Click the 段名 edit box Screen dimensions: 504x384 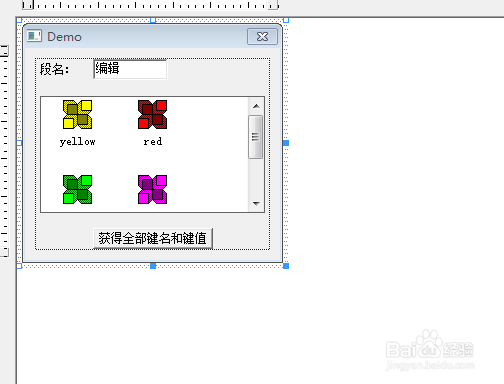(130, 69)
